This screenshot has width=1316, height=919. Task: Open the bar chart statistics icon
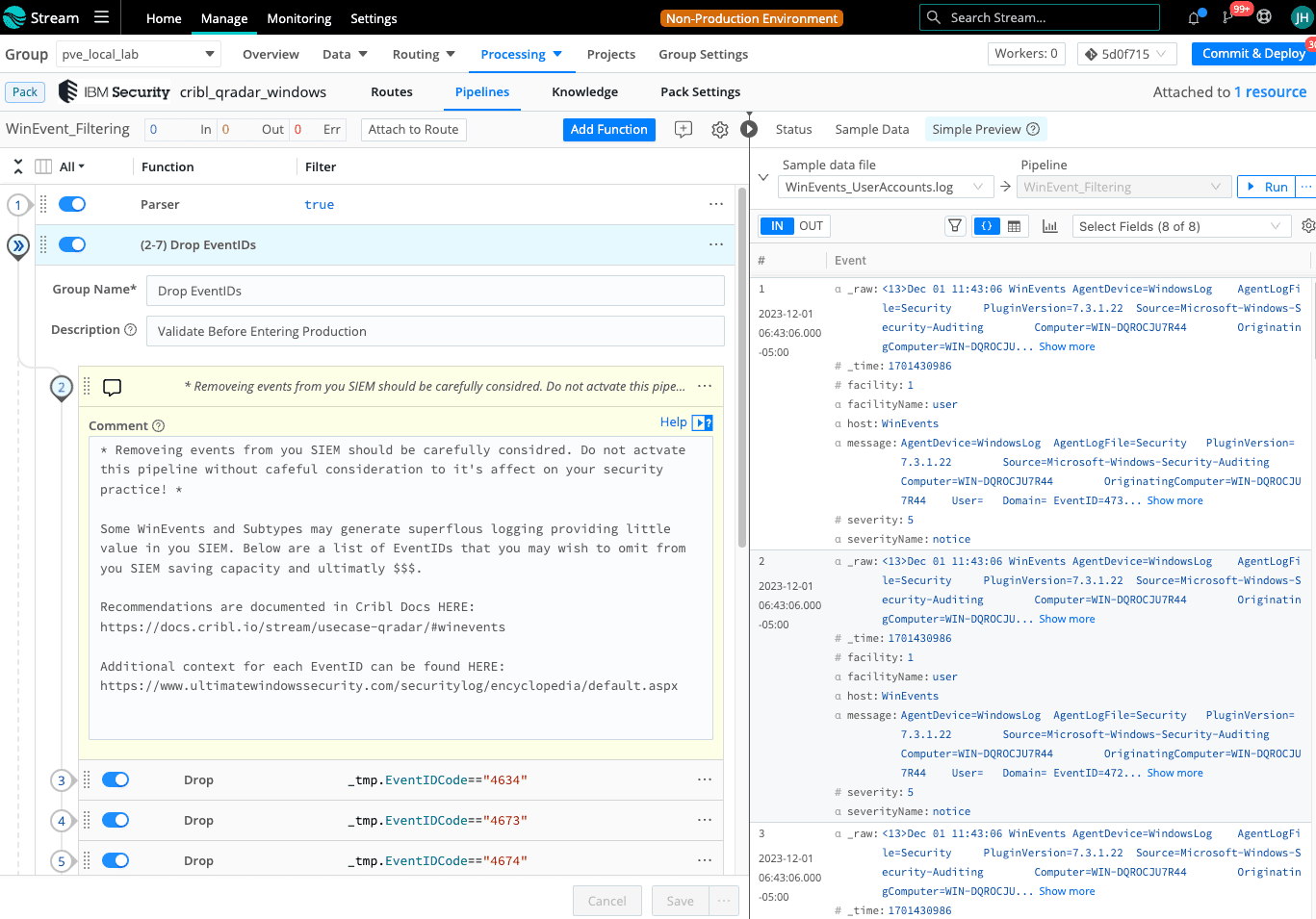tap(1049, 226)
